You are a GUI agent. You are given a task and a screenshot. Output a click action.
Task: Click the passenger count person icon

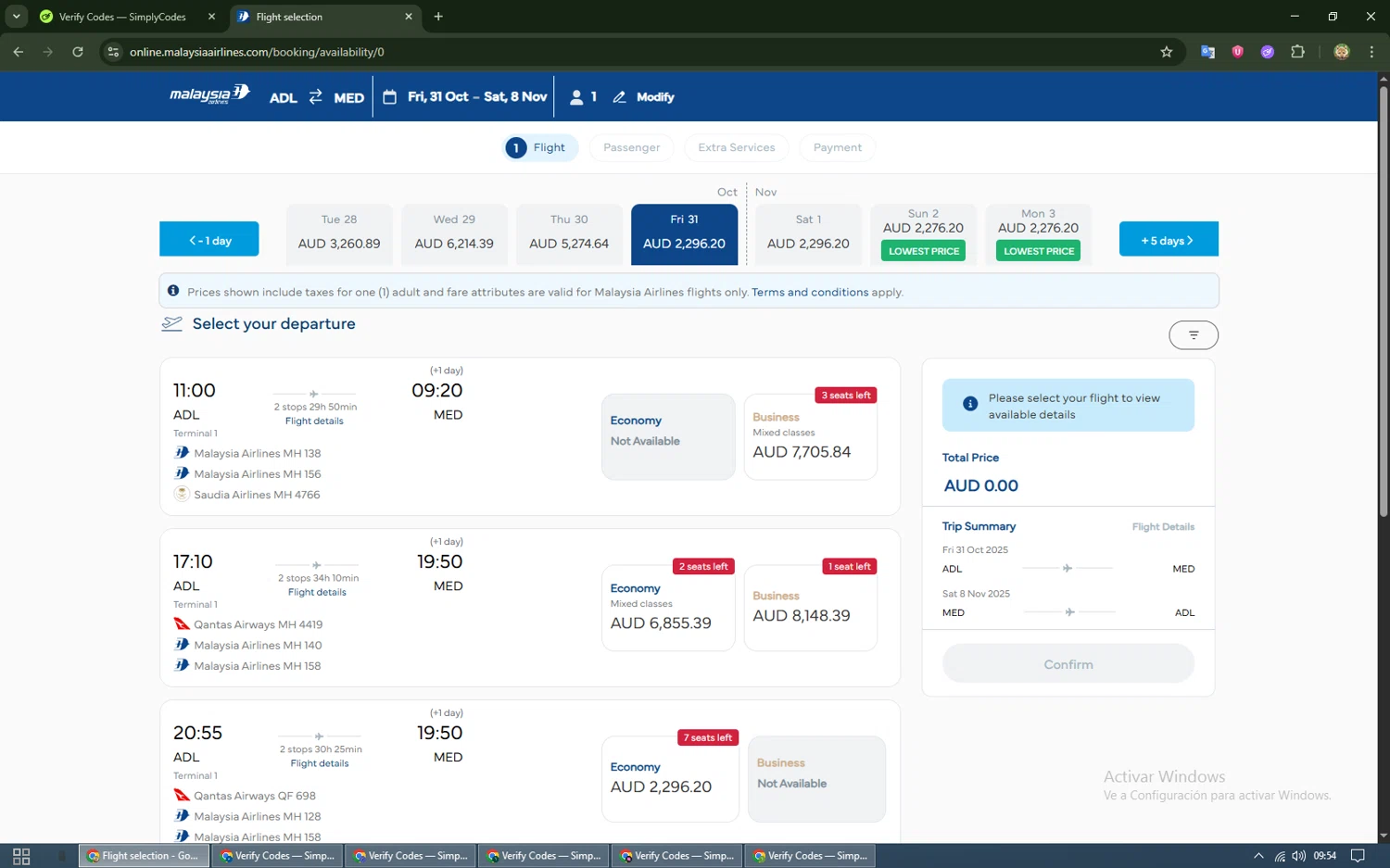tap(576, 96)
